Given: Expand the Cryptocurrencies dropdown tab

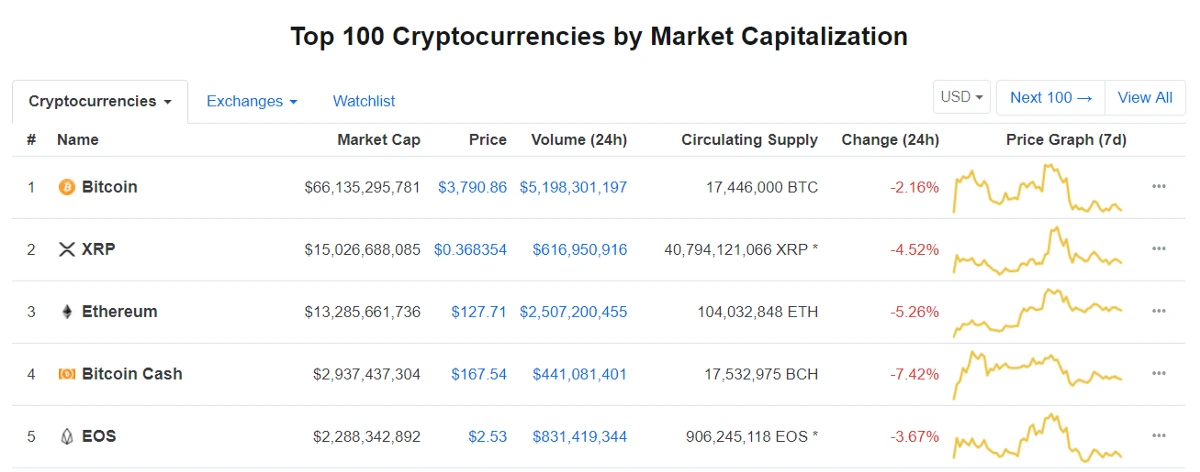Looking at the screenshot, I should coord(100,101).
